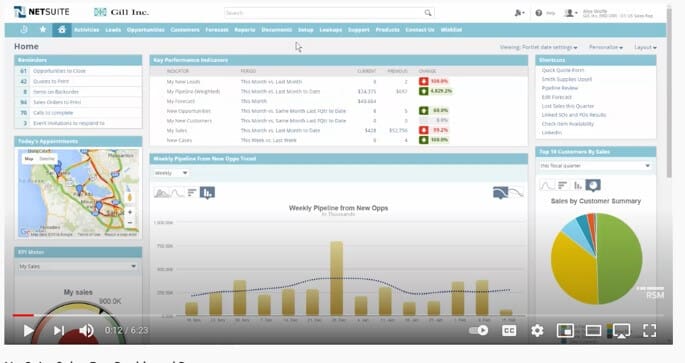685x363 pixels.
Task: Go to the Home icon tab
Action: pyautogui.click(x=62, y=30)
